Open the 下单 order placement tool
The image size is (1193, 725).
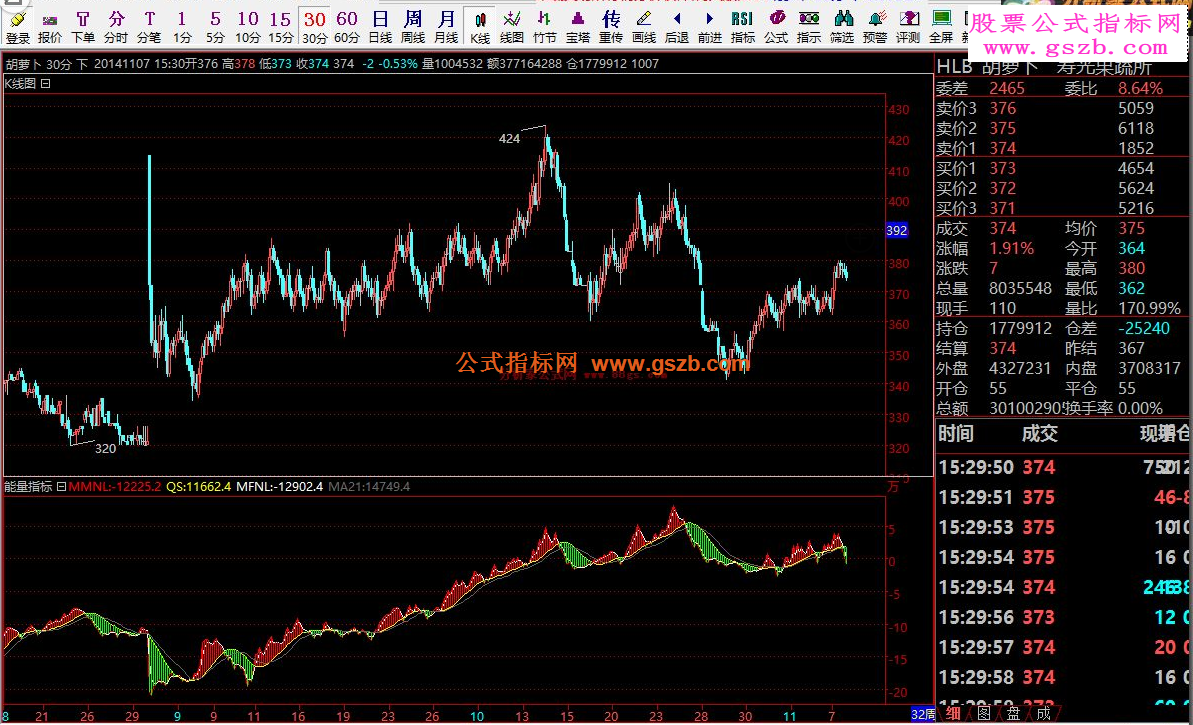[x=83, y=26]
